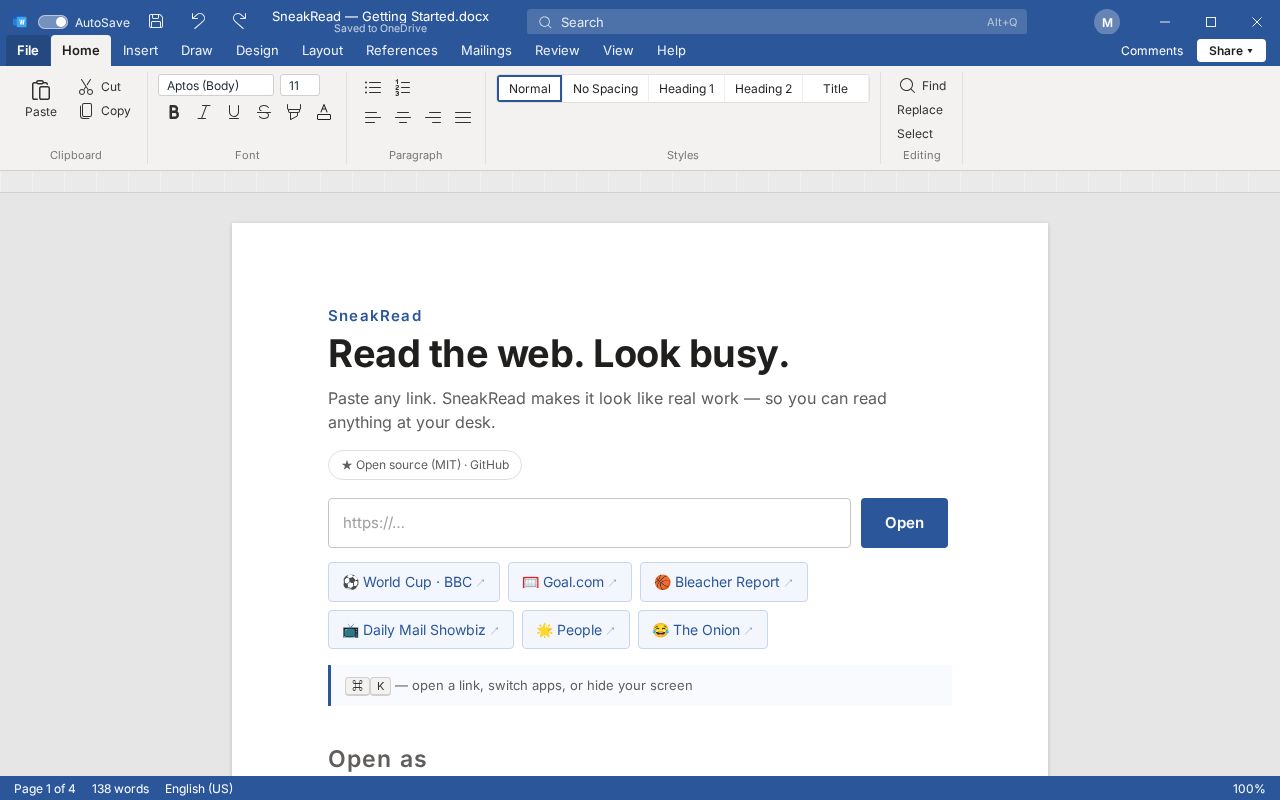The height and width of the screenshot is (800, 1280).
Task: Center align the paragraph
Action: (403, 118)
